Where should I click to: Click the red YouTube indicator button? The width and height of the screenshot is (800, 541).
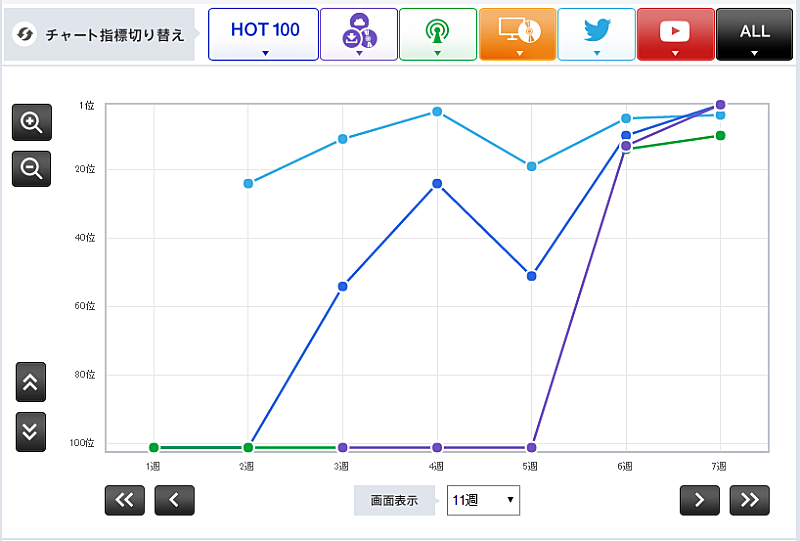(x=675, y=30)
